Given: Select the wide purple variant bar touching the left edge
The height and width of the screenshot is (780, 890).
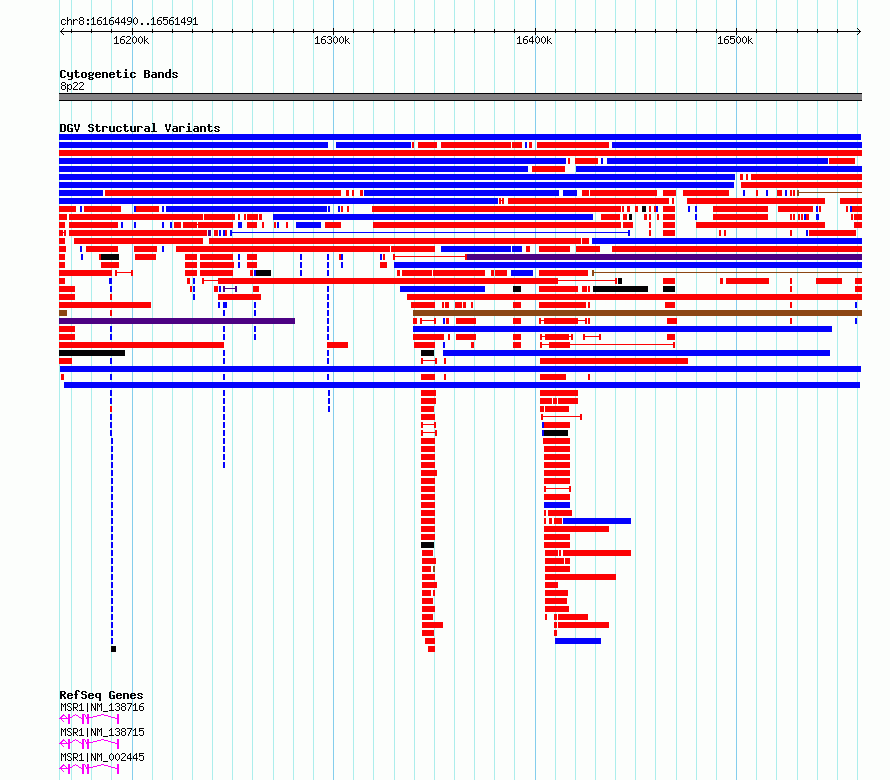Looking at the screenshot, I should point(177,321).
